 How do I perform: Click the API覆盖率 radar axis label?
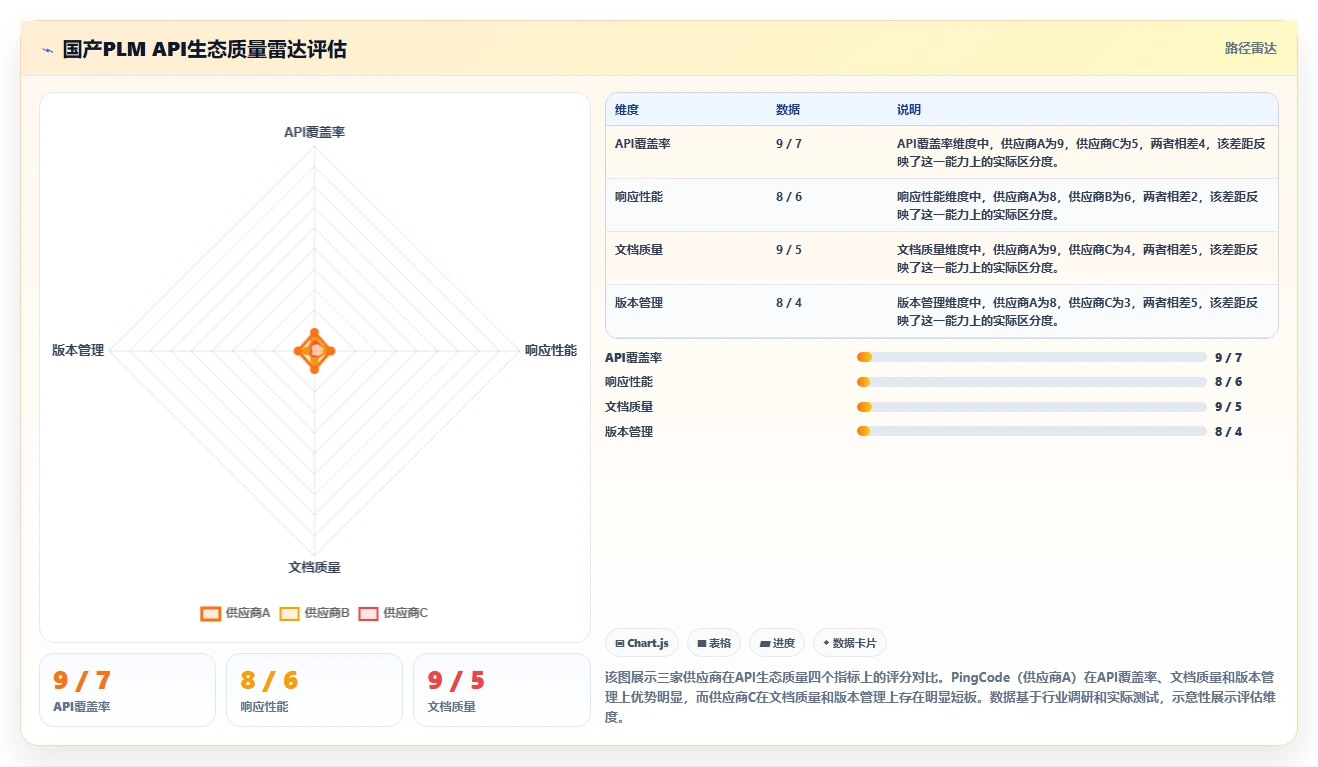coord(314,132)
